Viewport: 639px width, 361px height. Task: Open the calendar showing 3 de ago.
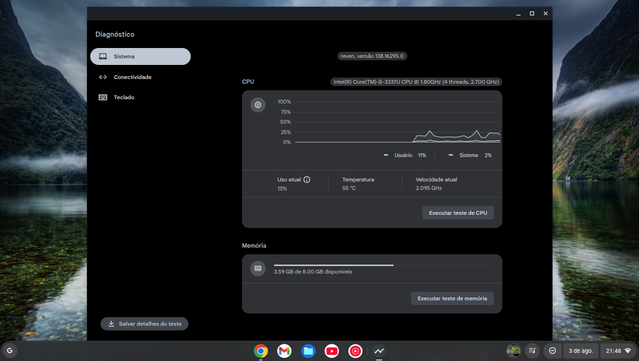(x=581, y=350)
